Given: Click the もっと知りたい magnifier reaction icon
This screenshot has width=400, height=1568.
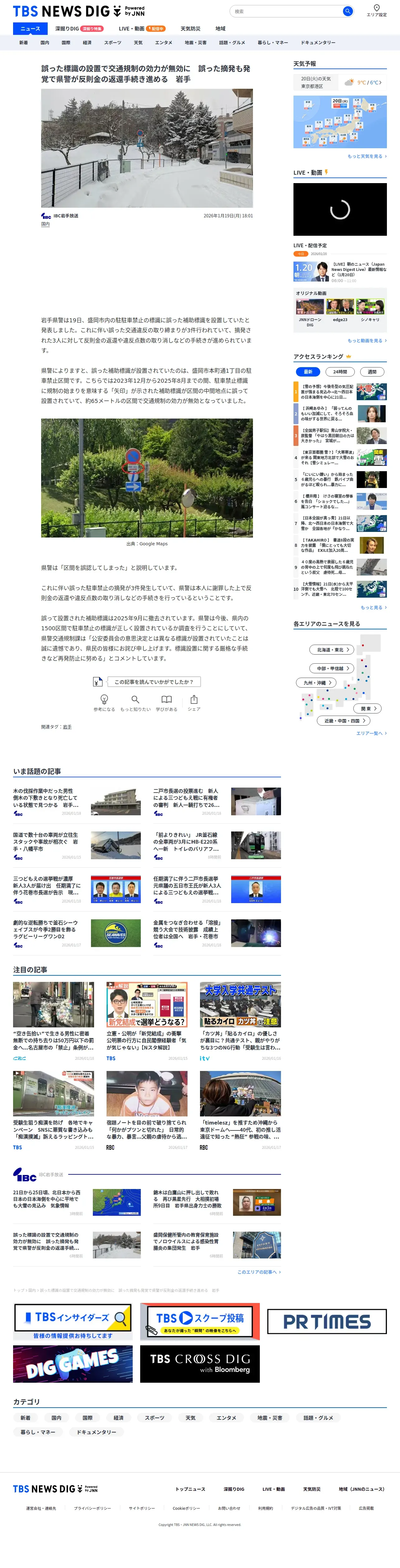Looking at the screenshot, I should click(135, 699).
